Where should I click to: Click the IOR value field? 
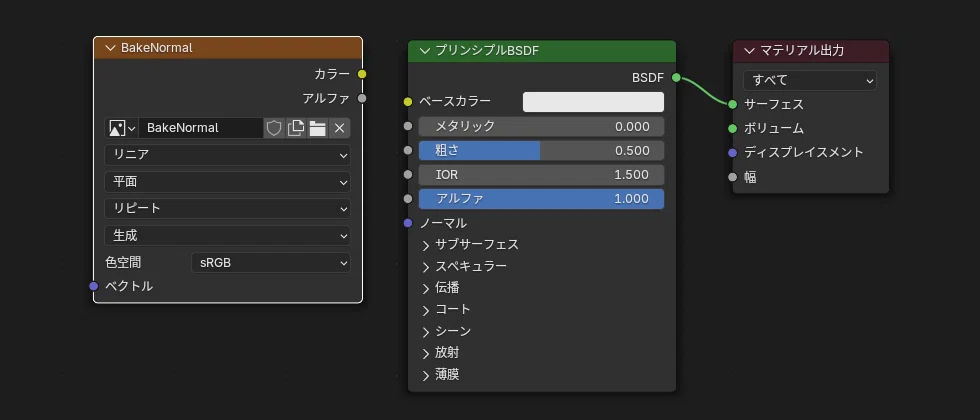pyautogui.click(x=541, y=175)
